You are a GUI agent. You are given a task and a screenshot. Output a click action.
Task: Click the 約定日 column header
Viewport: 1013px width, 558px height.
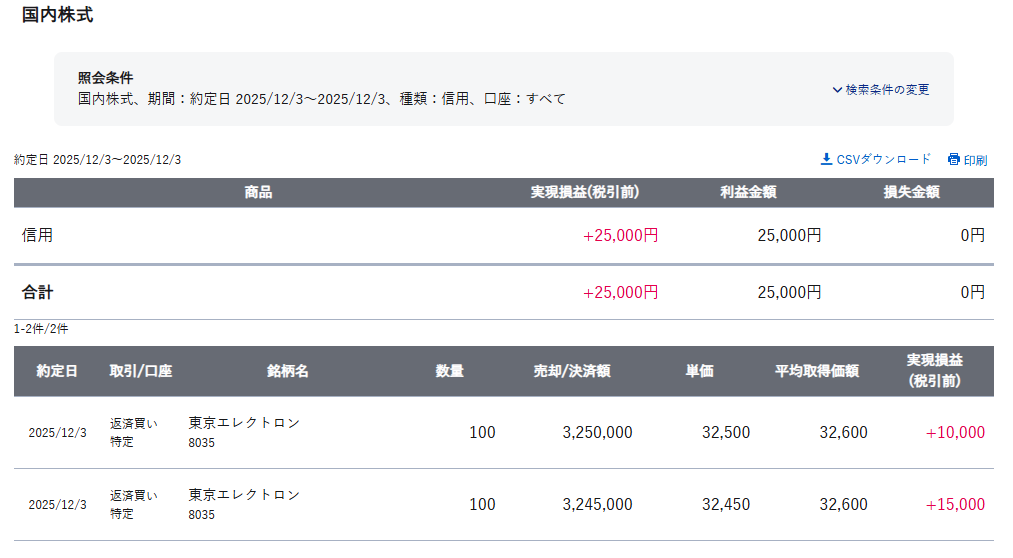click(57, 371)
